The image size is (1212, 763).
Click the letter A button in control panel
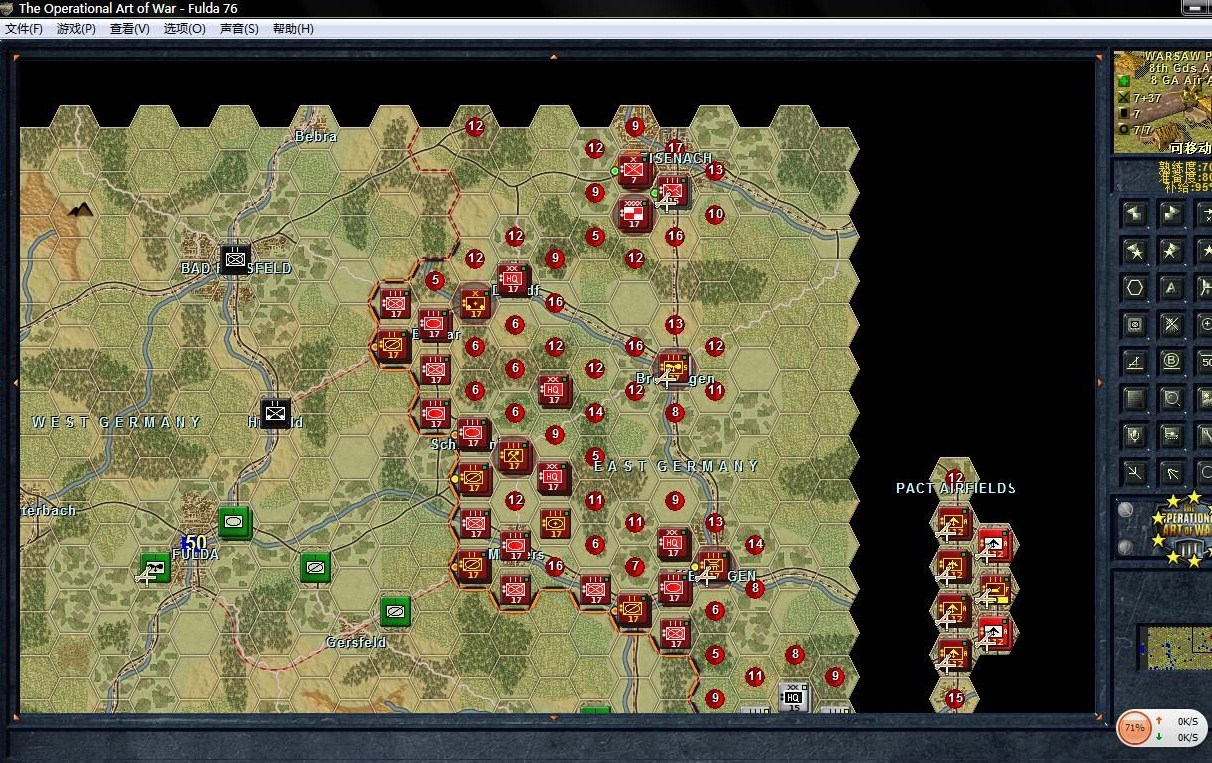[x=1171, y=288]
